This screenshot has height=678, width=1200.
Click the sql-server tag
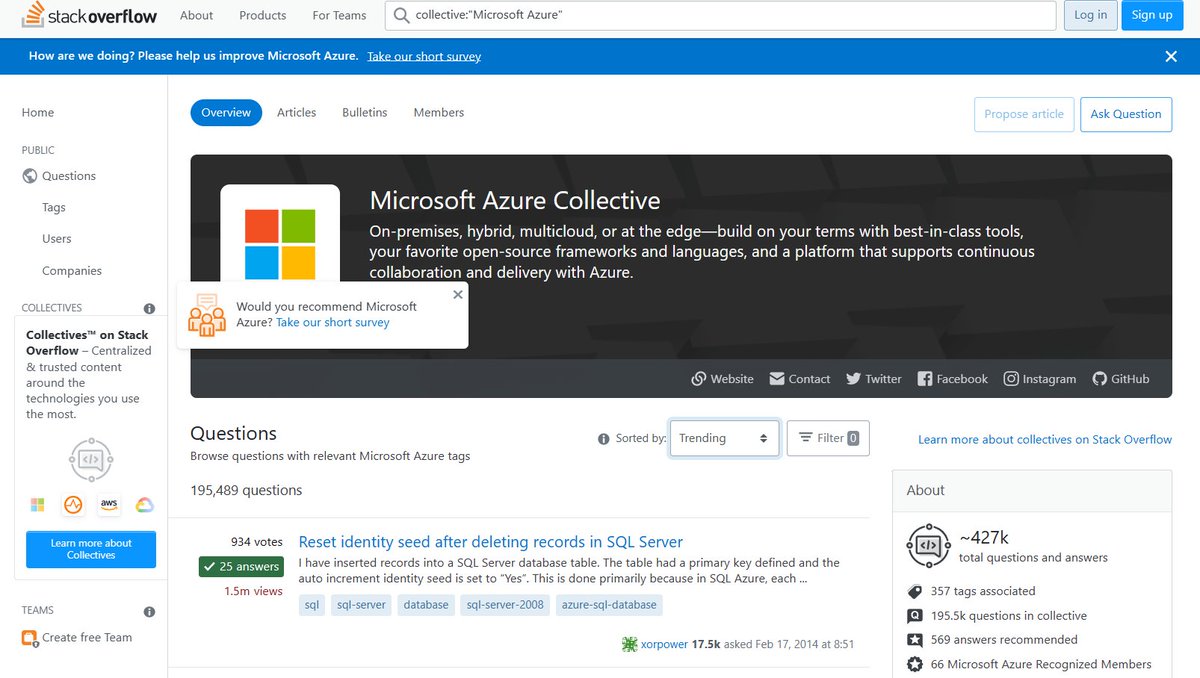[x=361, y=605]
